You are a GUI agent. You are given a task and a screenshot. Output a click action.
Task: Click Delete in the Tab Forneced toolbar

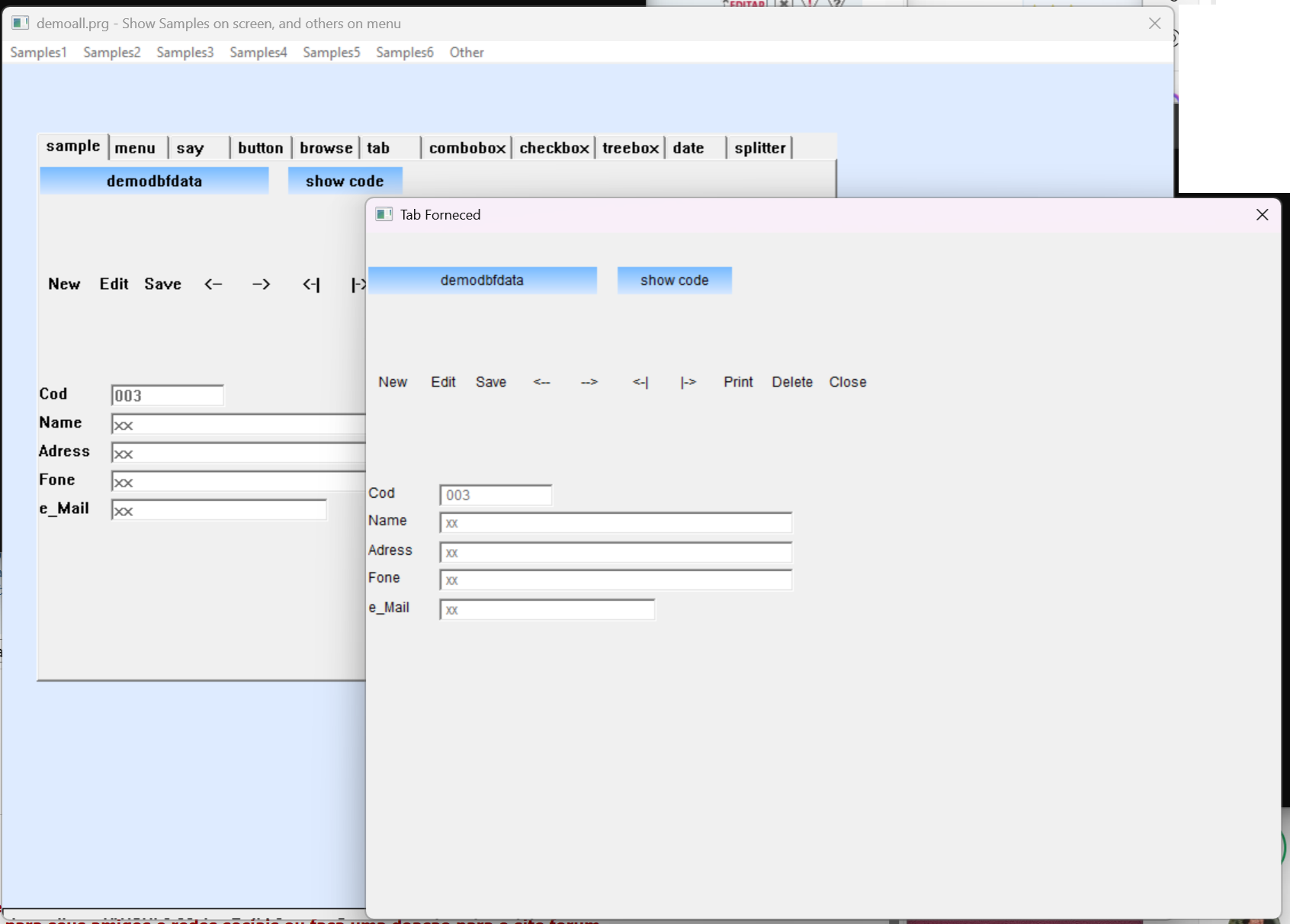(791, 382)
